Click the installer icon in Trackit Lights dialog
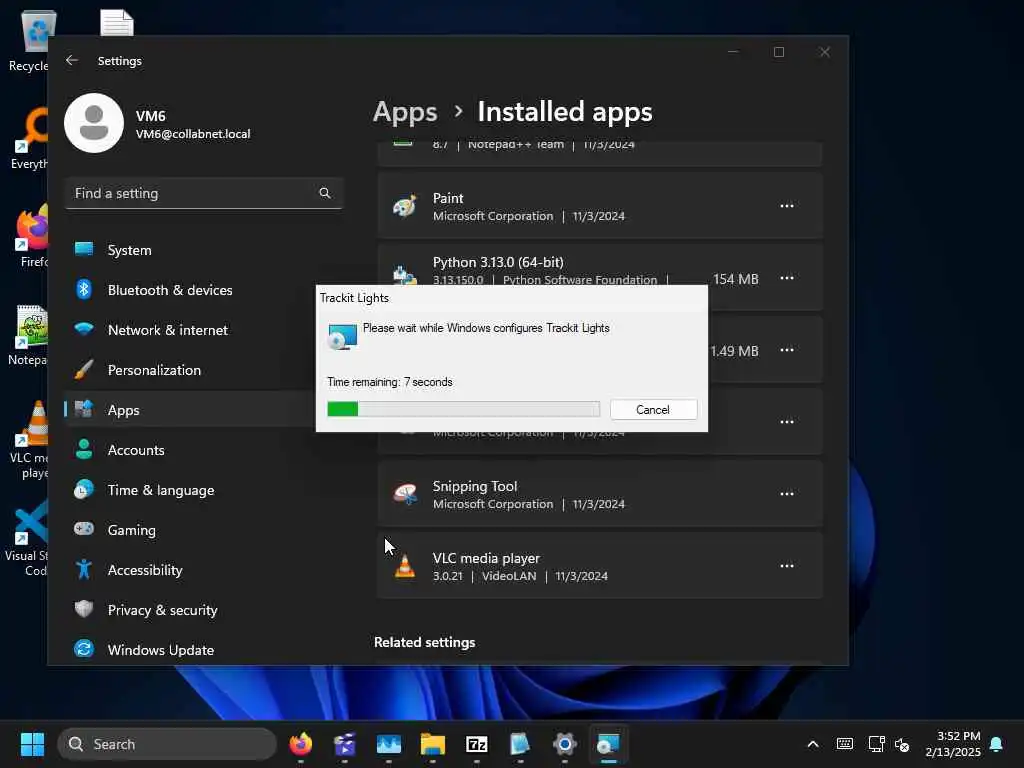Viewport: 1024px width, 768px height. pos(342,336)
